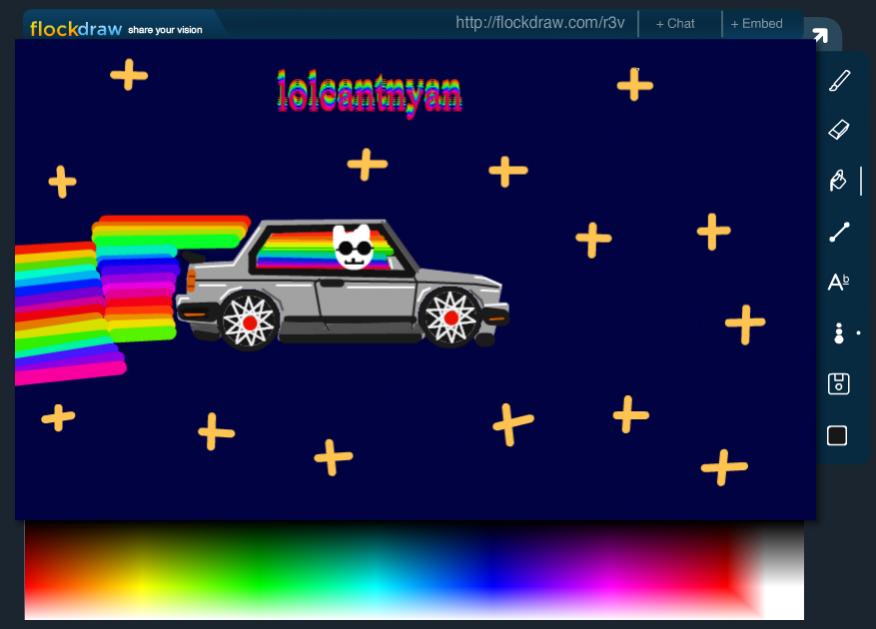Select the Pencil drawing tool
Image resolution: width=876 pixels, height=629 pixels.
tap(839, 80)
